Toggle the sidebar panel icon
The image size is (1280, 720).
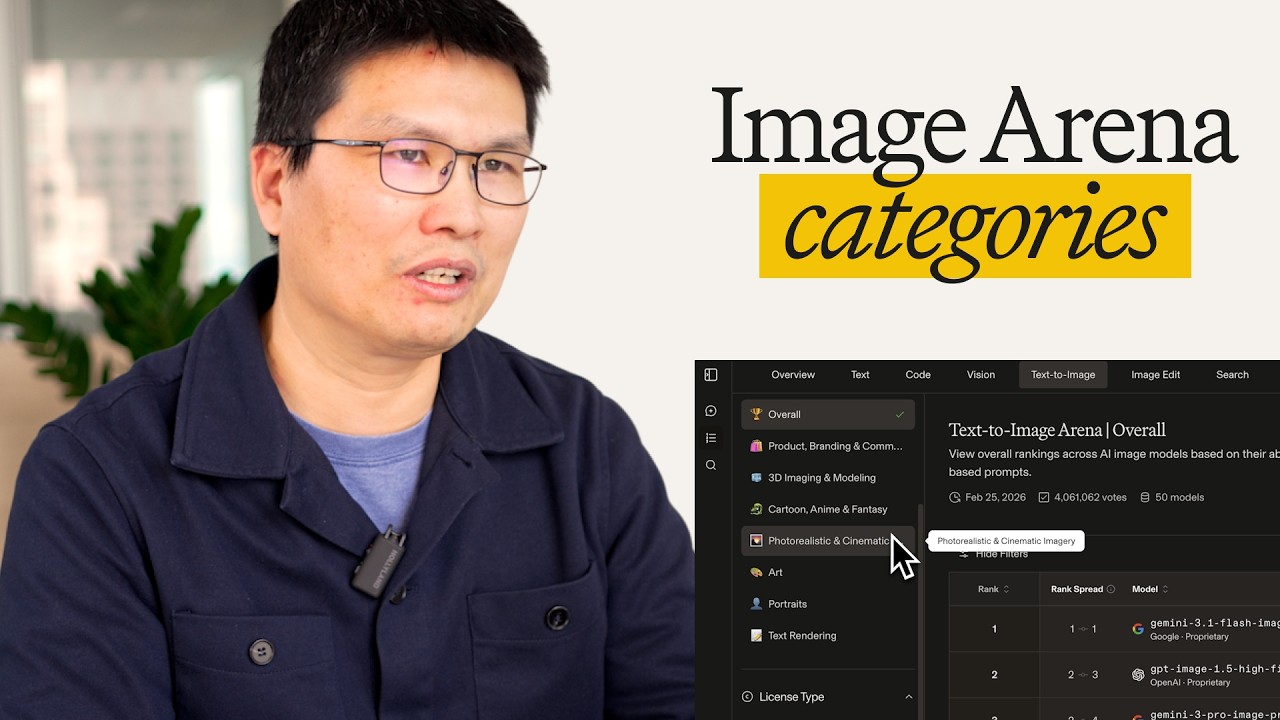coord(711,375)
